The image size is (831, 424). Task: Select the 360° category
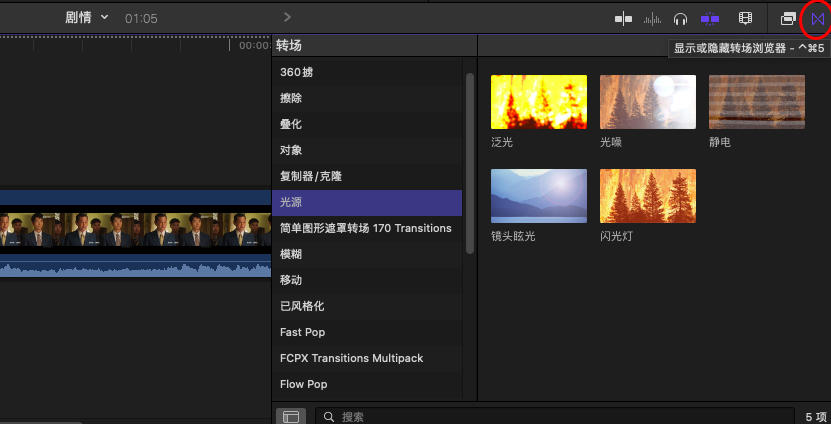(367, 72)
